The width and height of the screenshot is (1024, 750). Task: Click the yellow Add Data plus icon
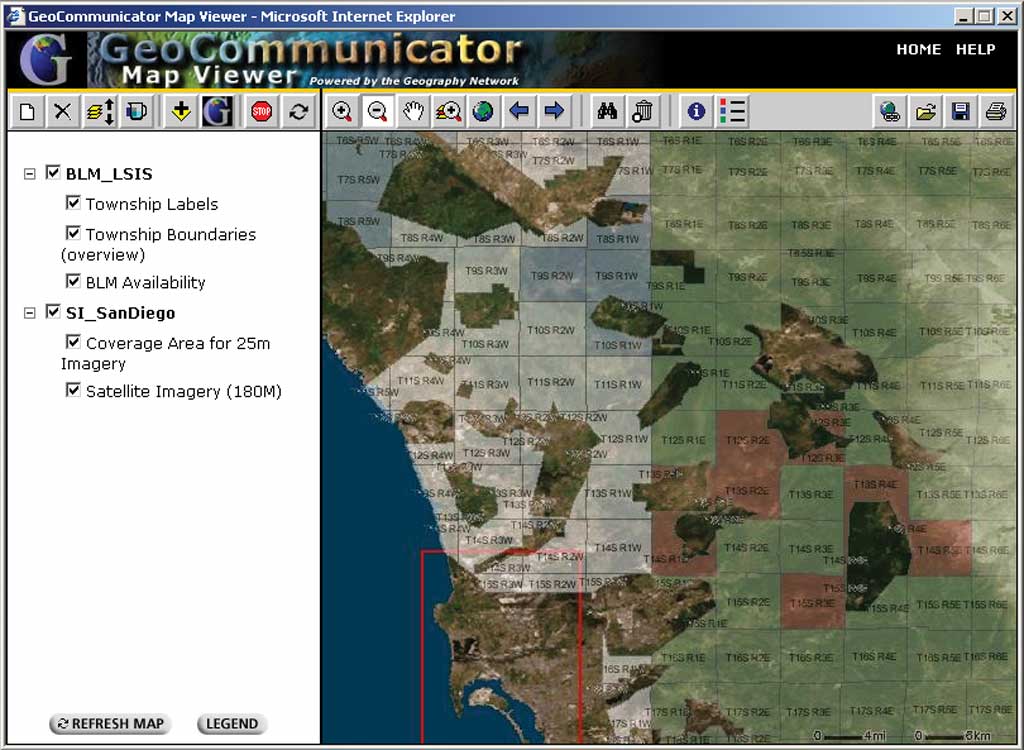point(181,112)
